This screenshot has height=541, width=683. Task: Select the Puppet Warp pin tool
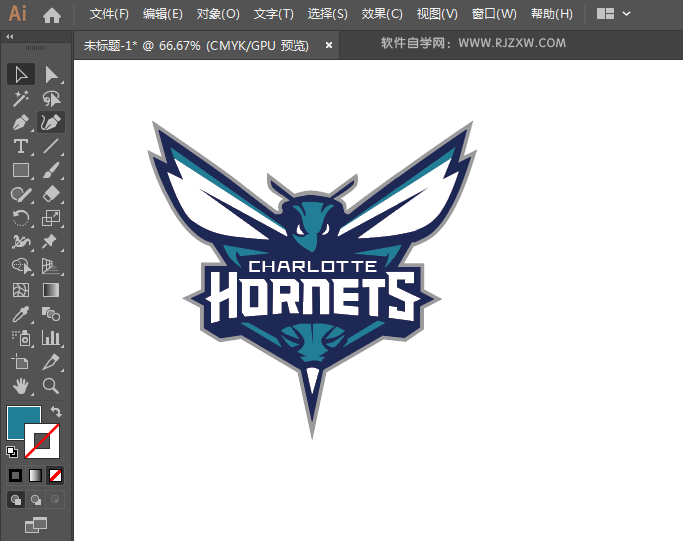(x=51, y=242)
